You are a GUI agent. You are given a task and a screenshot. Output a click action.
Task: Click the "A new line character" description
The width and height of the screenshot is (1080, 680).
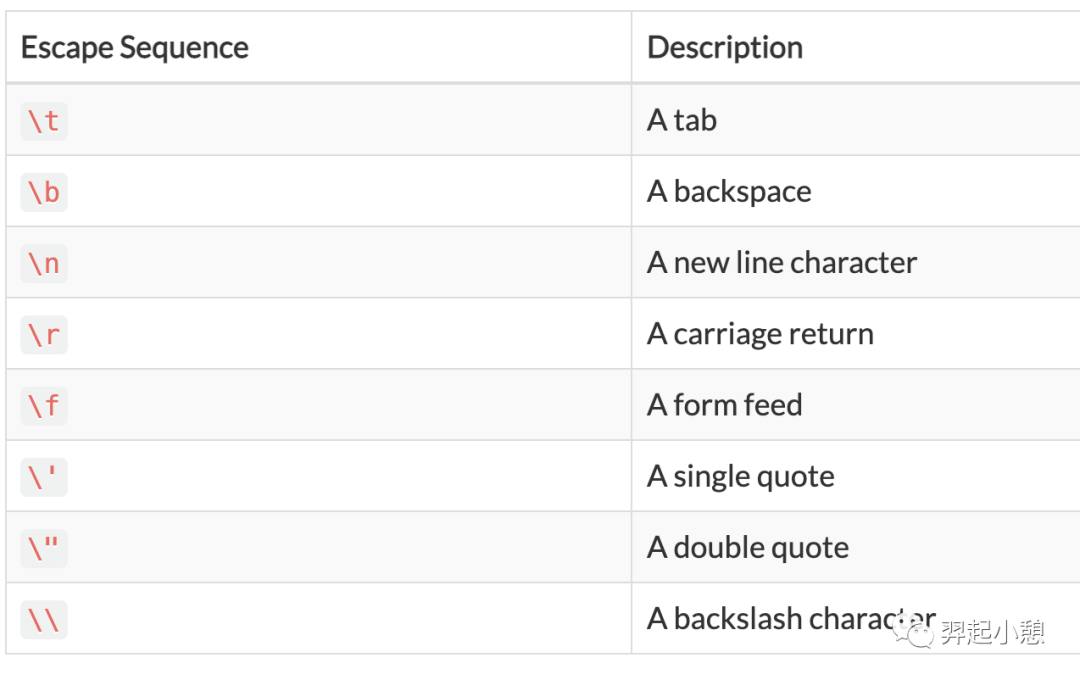coord(782,263)
